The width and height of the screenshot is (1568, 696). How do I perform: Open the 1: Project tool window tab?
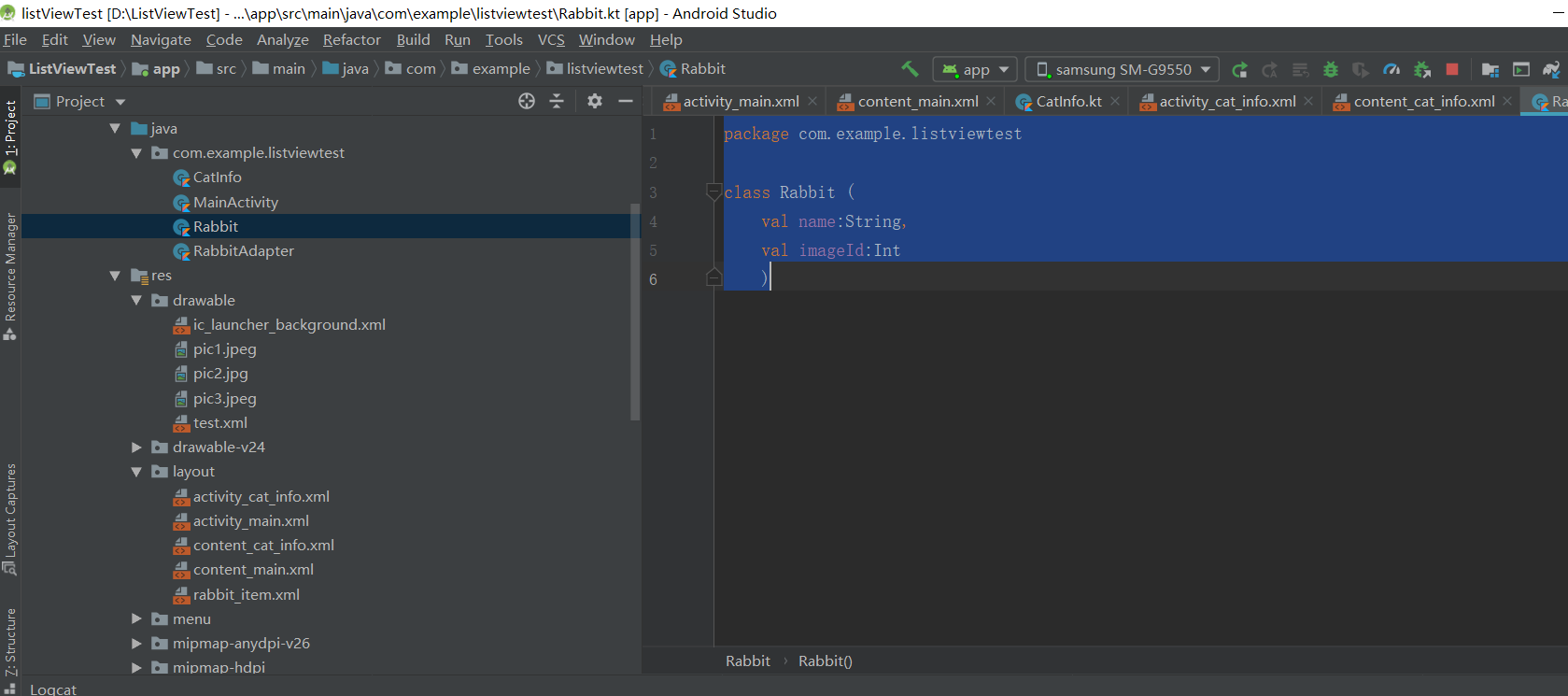[x=10, y=136]
